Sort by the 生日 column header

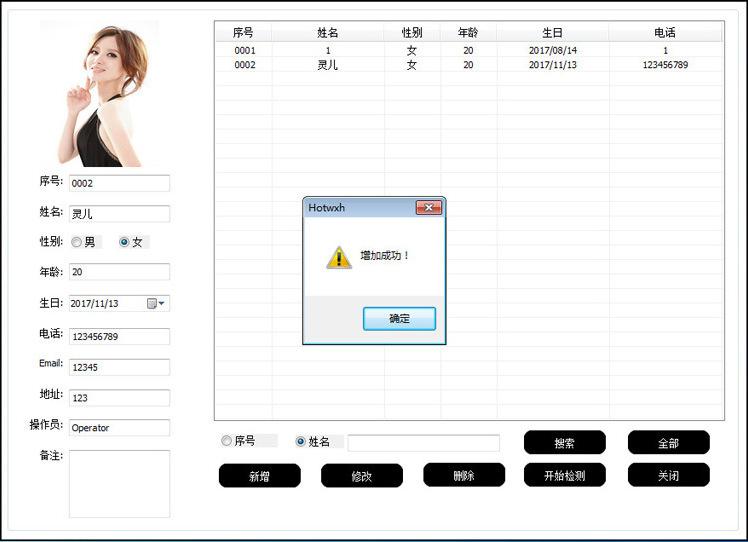(x=552, y=32)
